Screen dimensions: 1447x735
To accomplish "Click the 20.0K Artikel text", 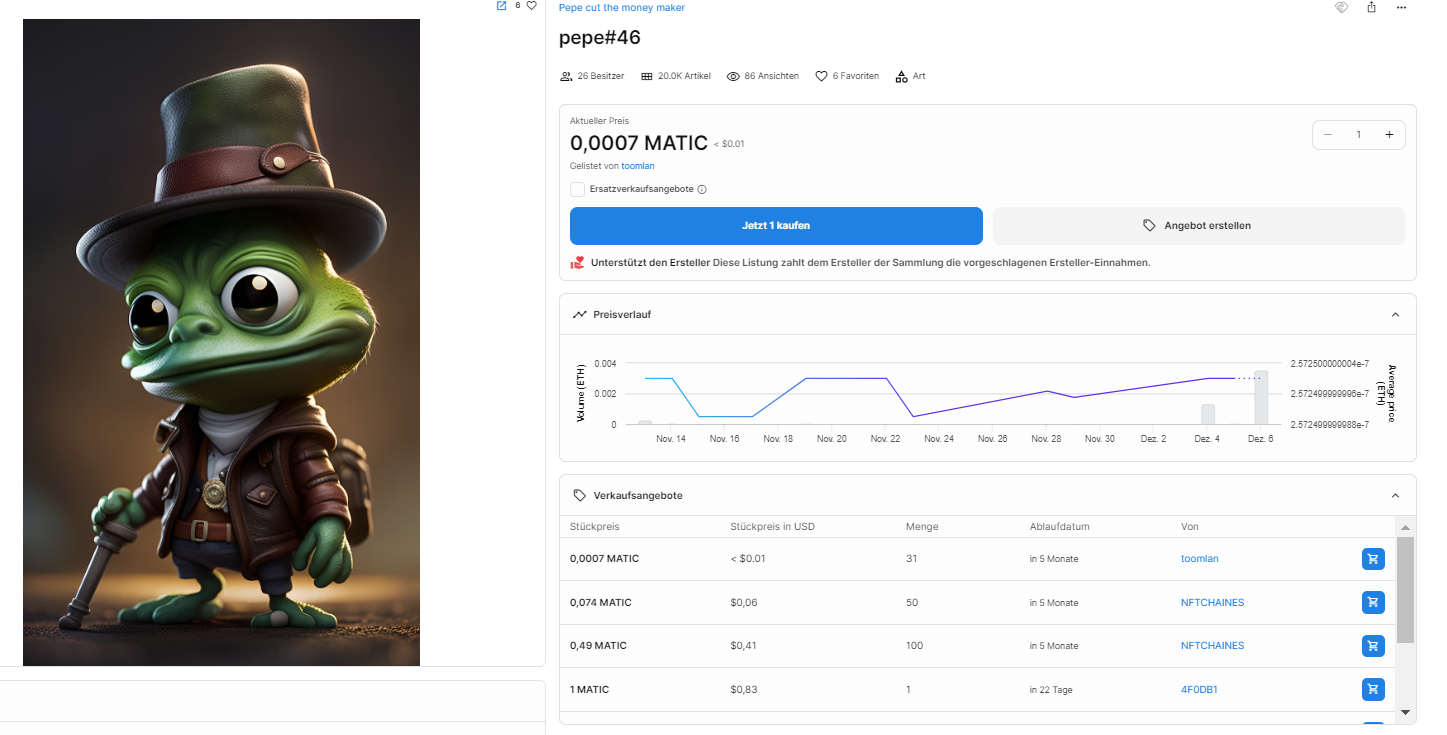I will [684, 76].
